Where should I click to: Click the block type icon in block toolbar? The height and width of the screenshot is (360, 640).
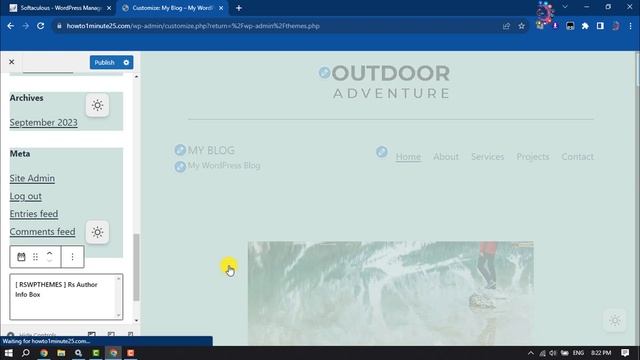21,257
